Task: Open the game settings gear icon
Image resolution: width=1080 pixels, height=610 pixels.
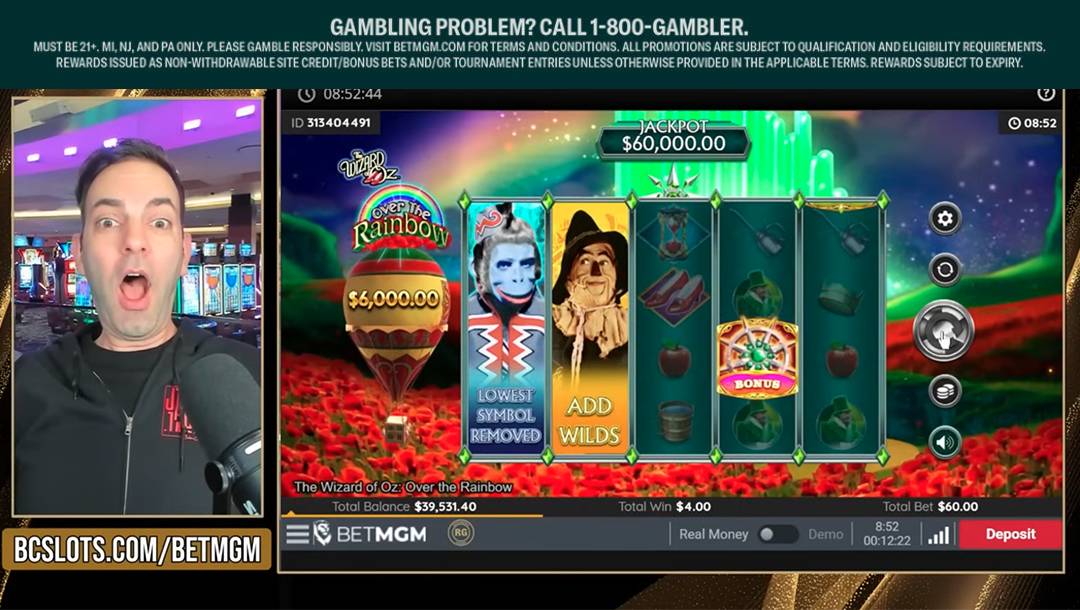Action: tap(944, 219)
